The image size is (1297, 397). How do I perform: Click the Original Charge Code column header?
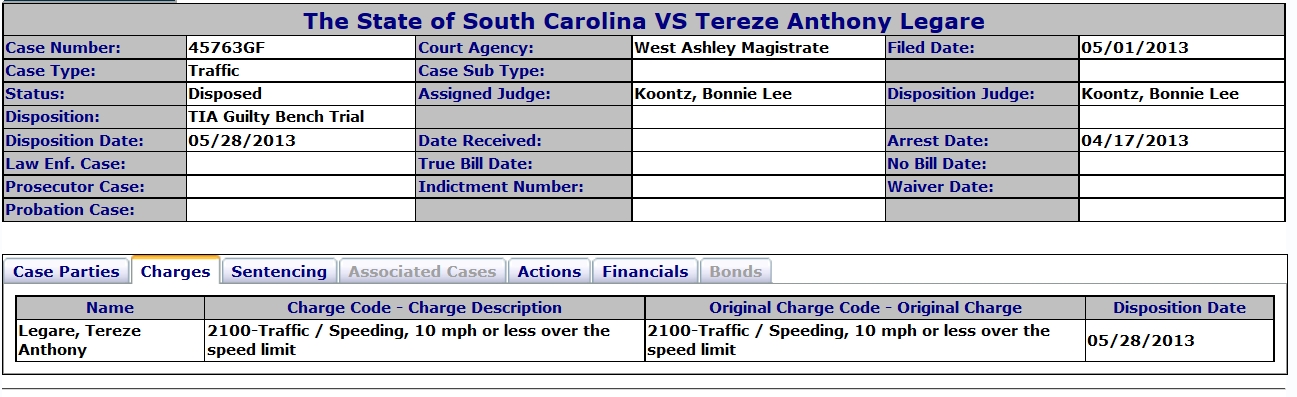click(x=865, y=308)
